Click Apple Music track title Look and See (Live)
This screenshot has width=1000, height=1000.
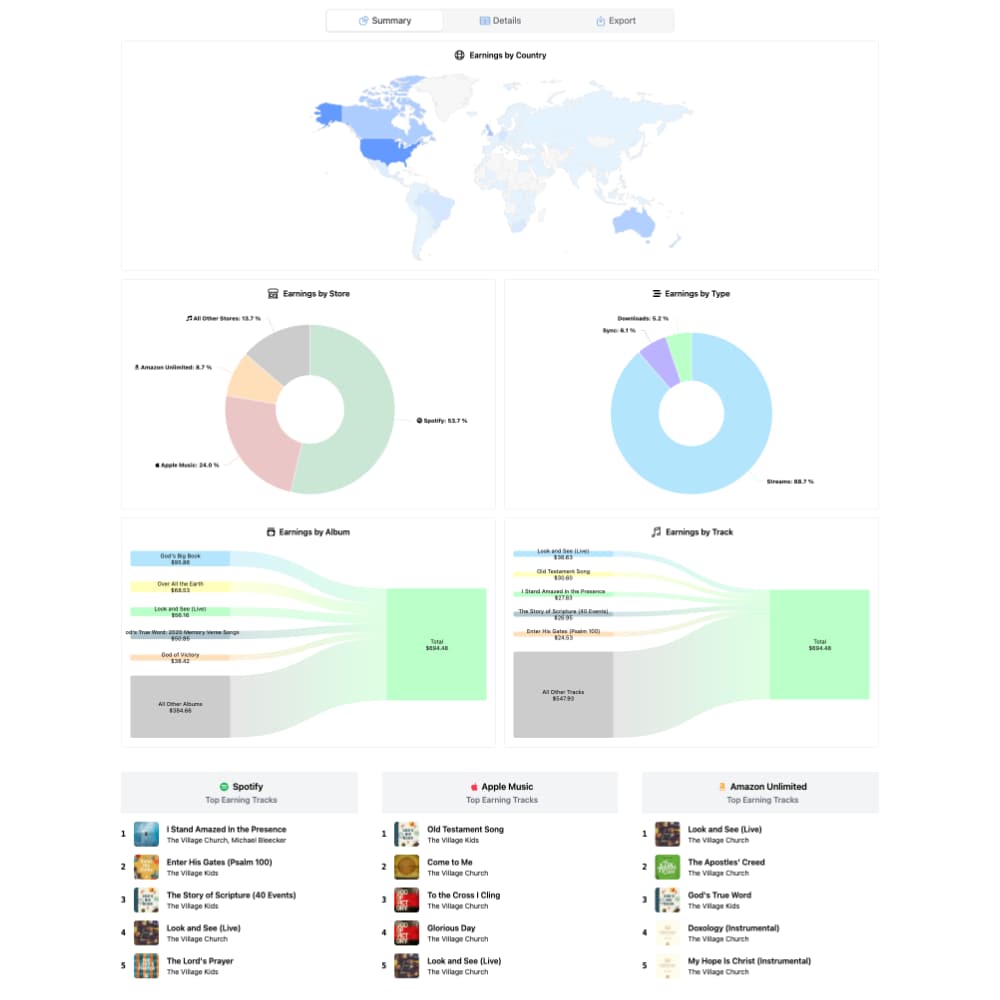pyautogui.click(x=464, y=961)
